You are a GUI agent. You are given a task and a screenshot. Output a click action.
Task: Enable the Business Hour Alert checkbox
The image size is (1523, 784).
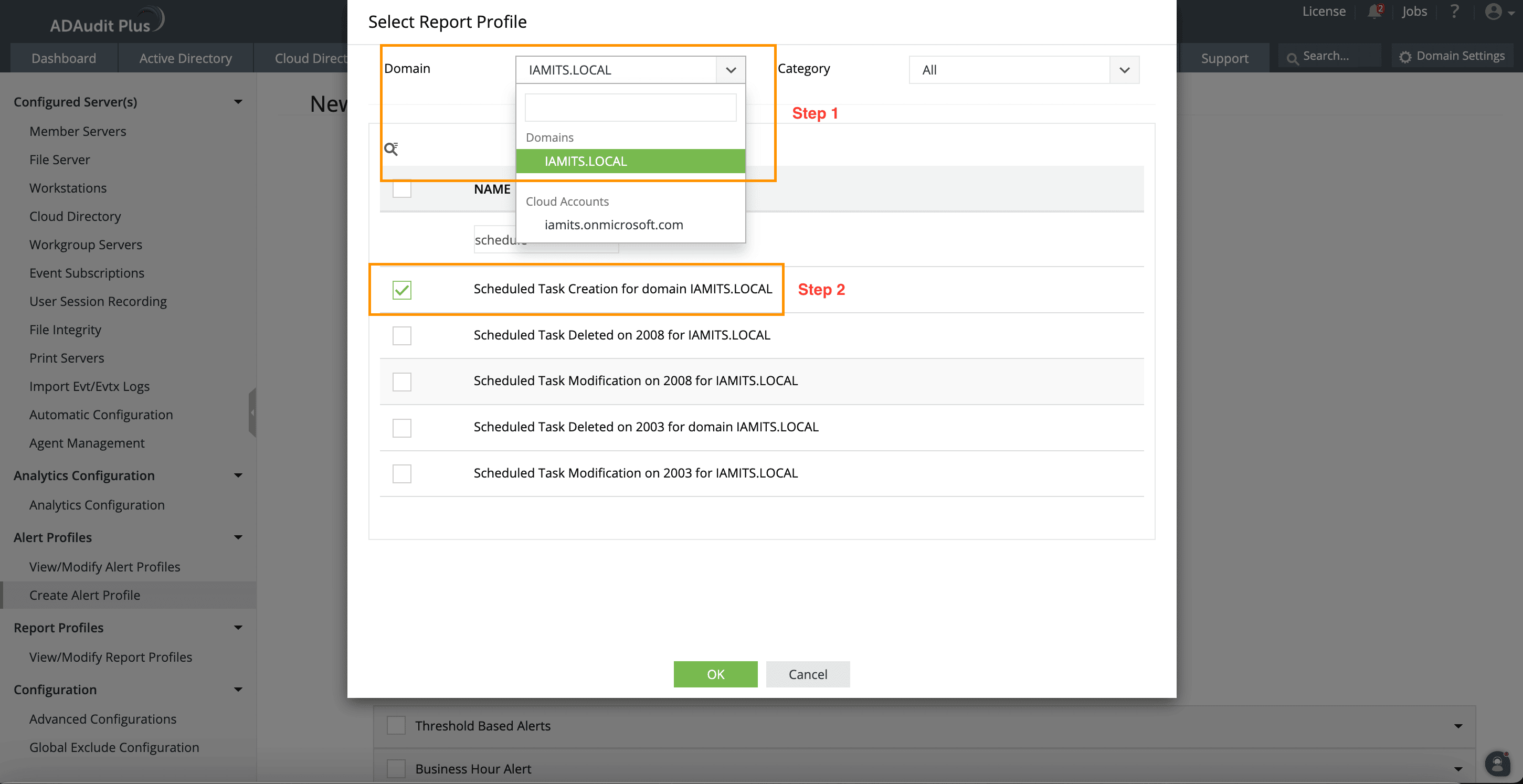[396, 768]
